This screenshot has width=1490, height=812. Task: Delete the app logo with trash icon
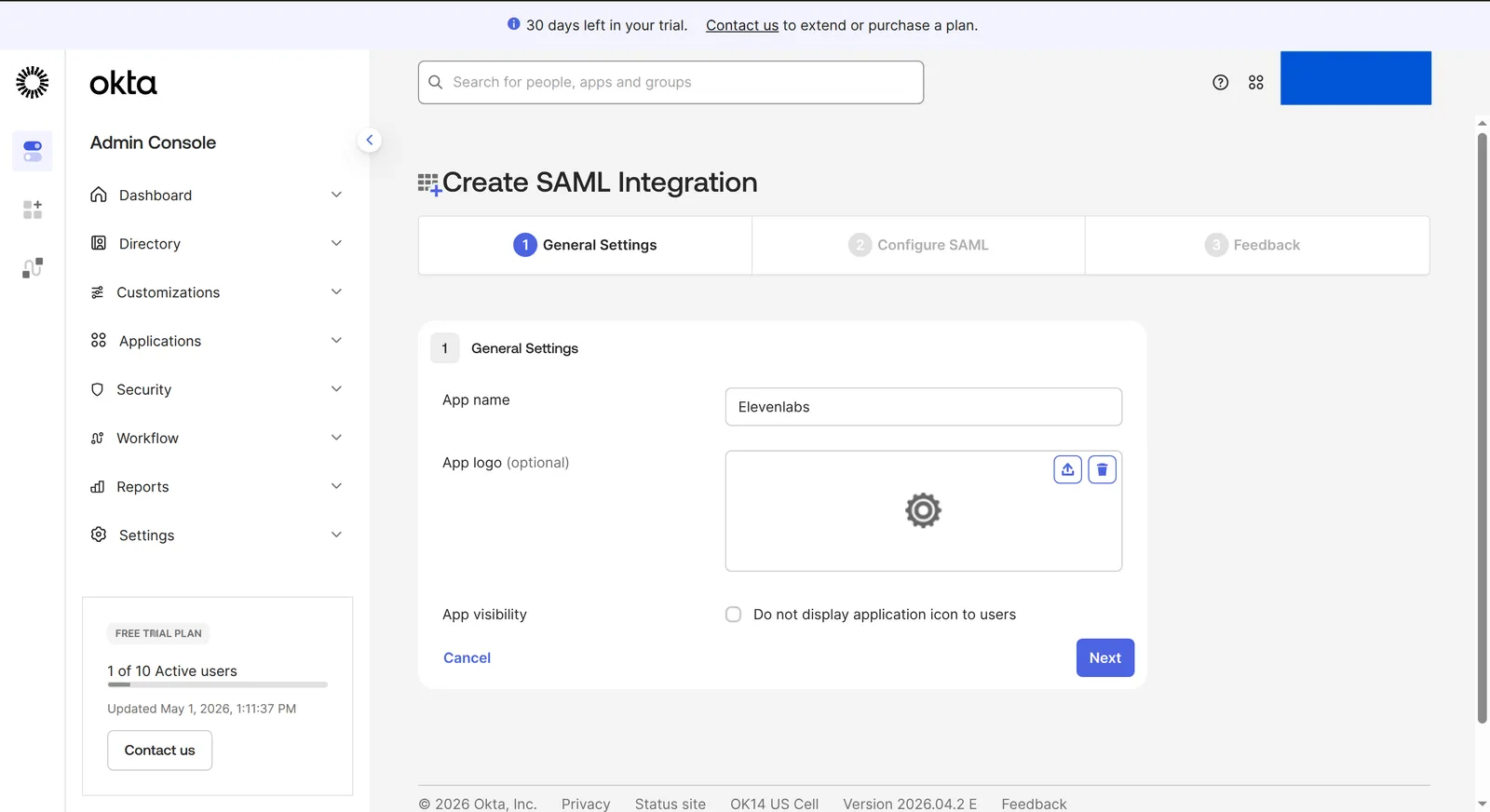point(1103,469)
